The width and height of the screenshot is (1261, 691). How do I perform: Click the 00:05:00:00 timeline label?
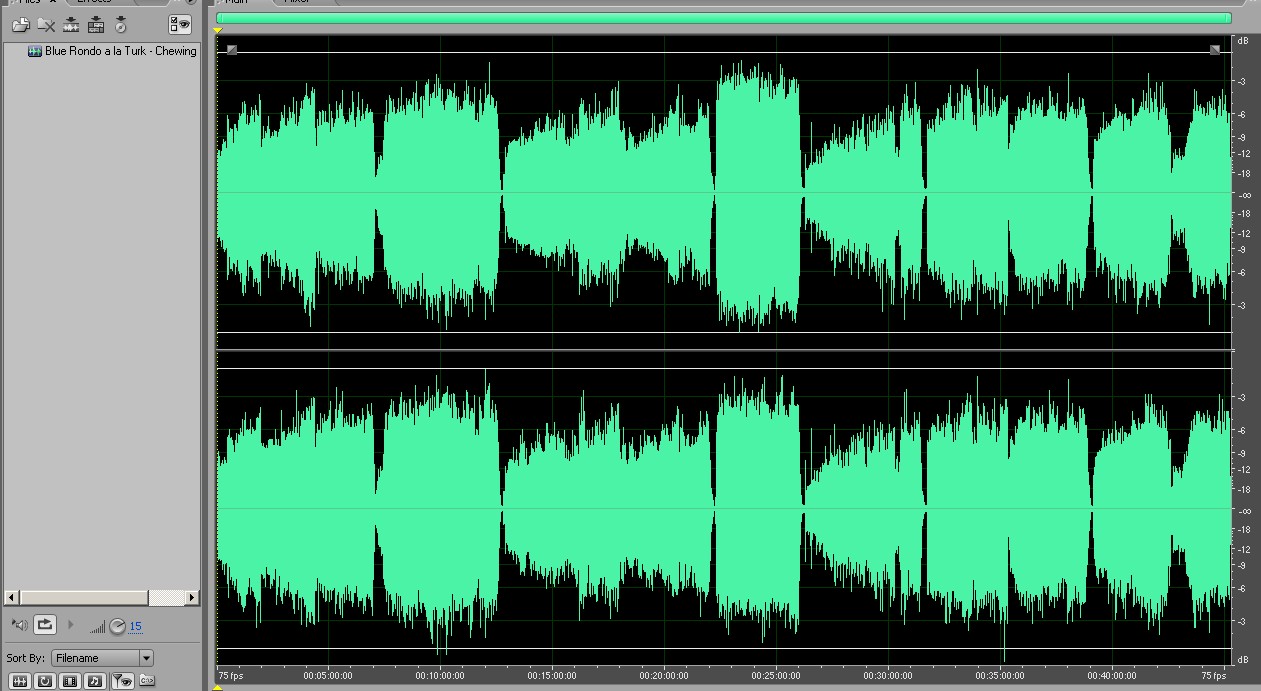(x=328, y=676)
